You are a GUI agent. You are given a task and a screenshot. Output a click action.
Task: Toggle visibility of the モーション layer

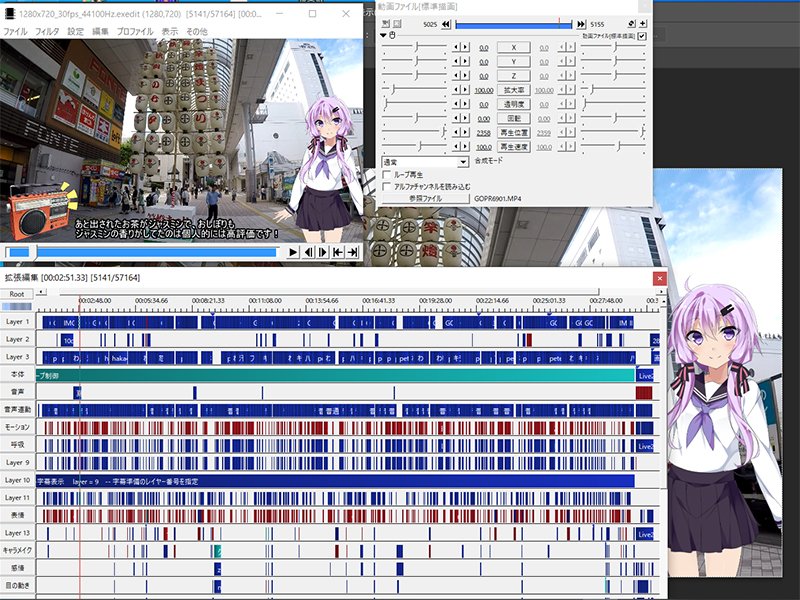pos(17,427)
